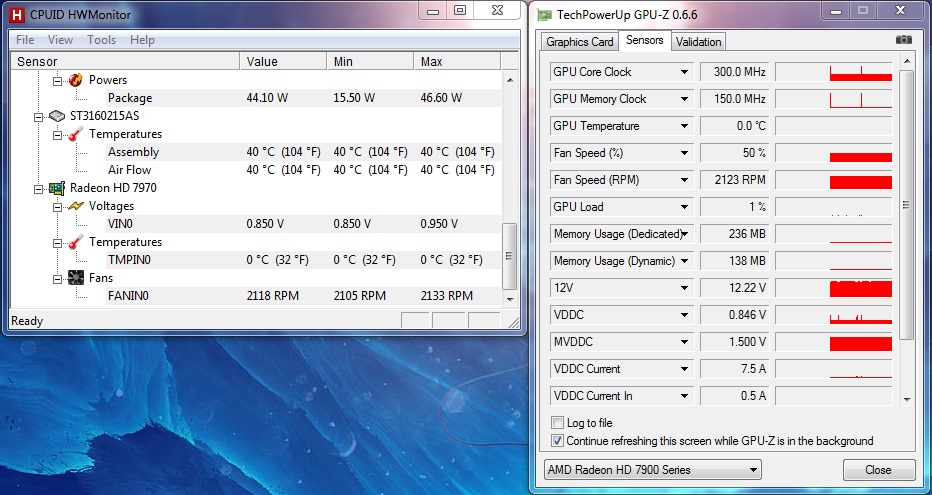Collapse the Powers tree node
932x495 pixels.
click(58, 81)
